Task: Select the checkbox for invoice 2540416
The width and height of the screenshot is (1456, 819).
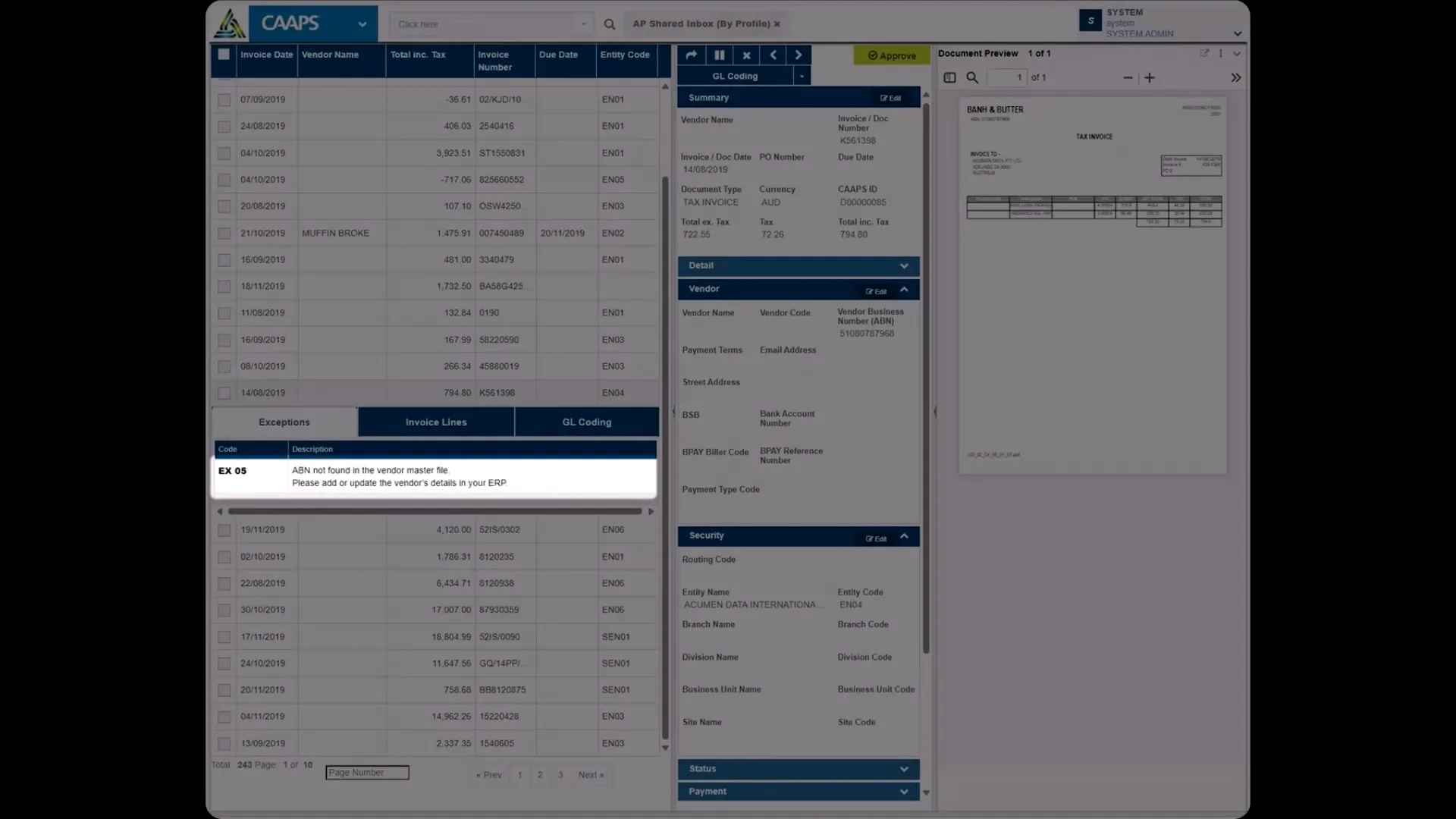Action: pos(224,127)
